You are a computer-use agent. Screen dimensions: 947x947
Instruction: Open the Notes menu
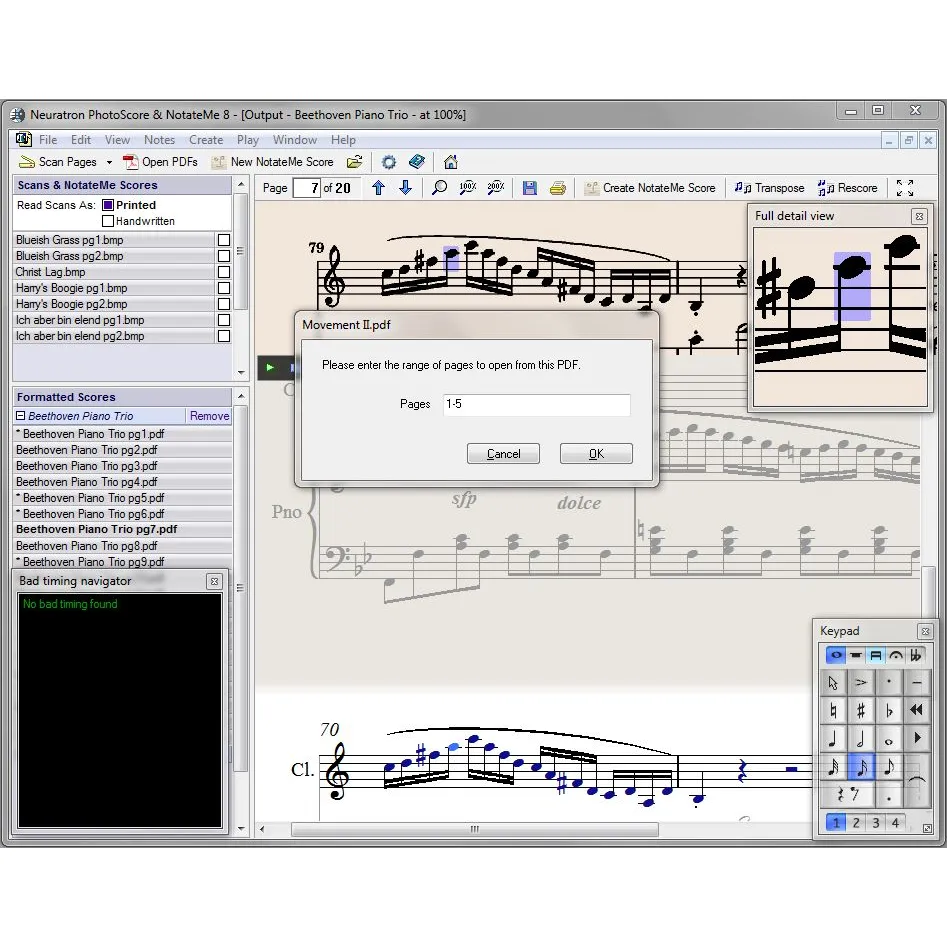click(159, 140)
